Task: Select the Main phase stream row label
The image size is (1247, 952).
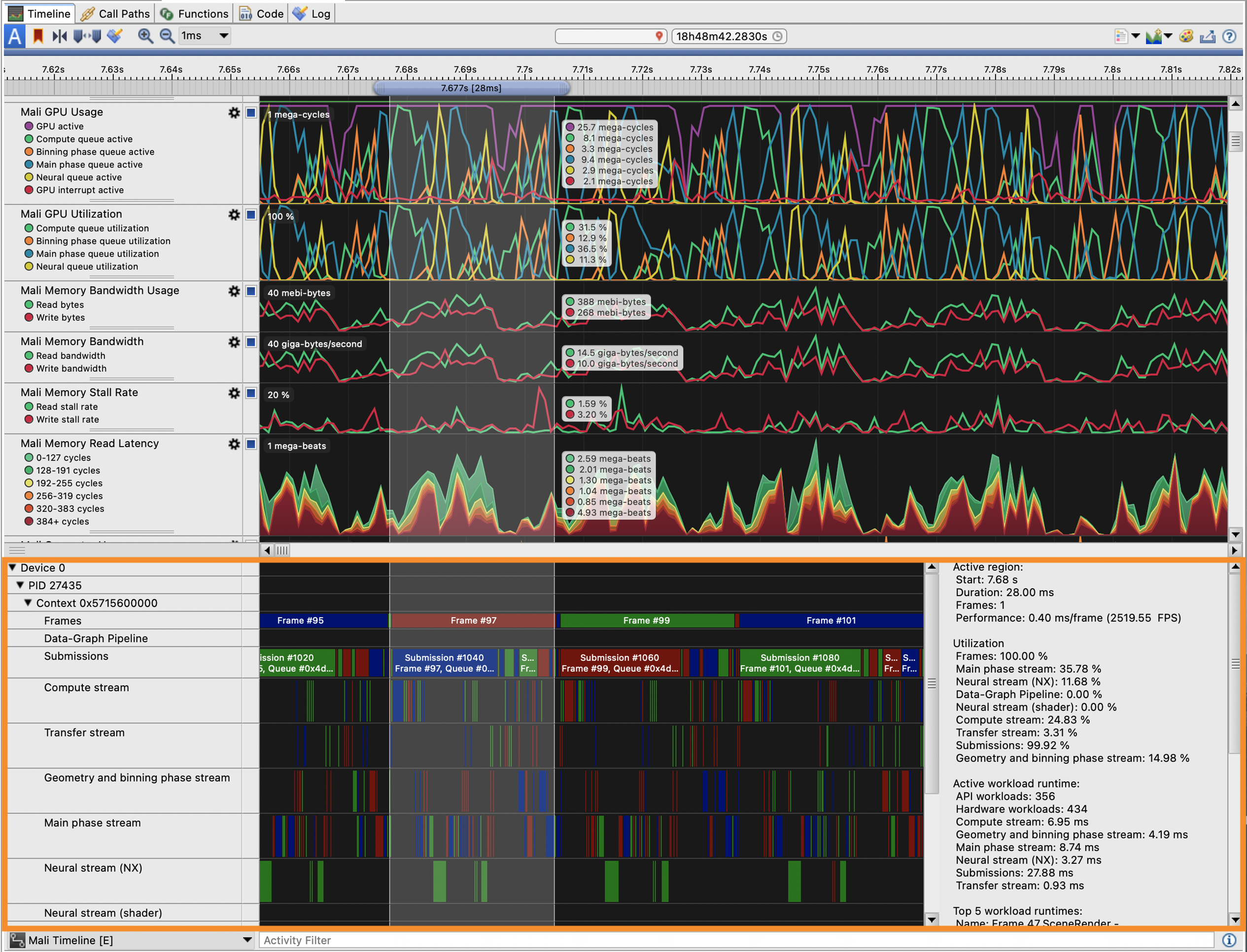Action: tap(92, 823)
